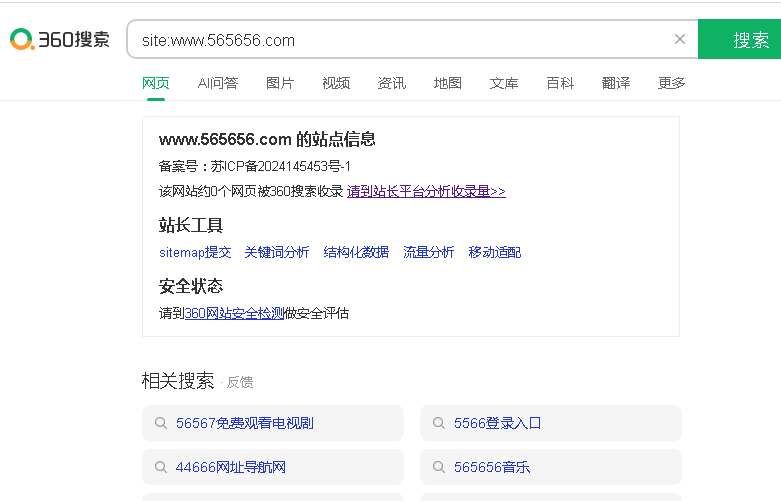Click magnifier icon beside 56567免费观看电视剧
The height and width of the screenshot is (501, 781).
click(x=160, y=423)
